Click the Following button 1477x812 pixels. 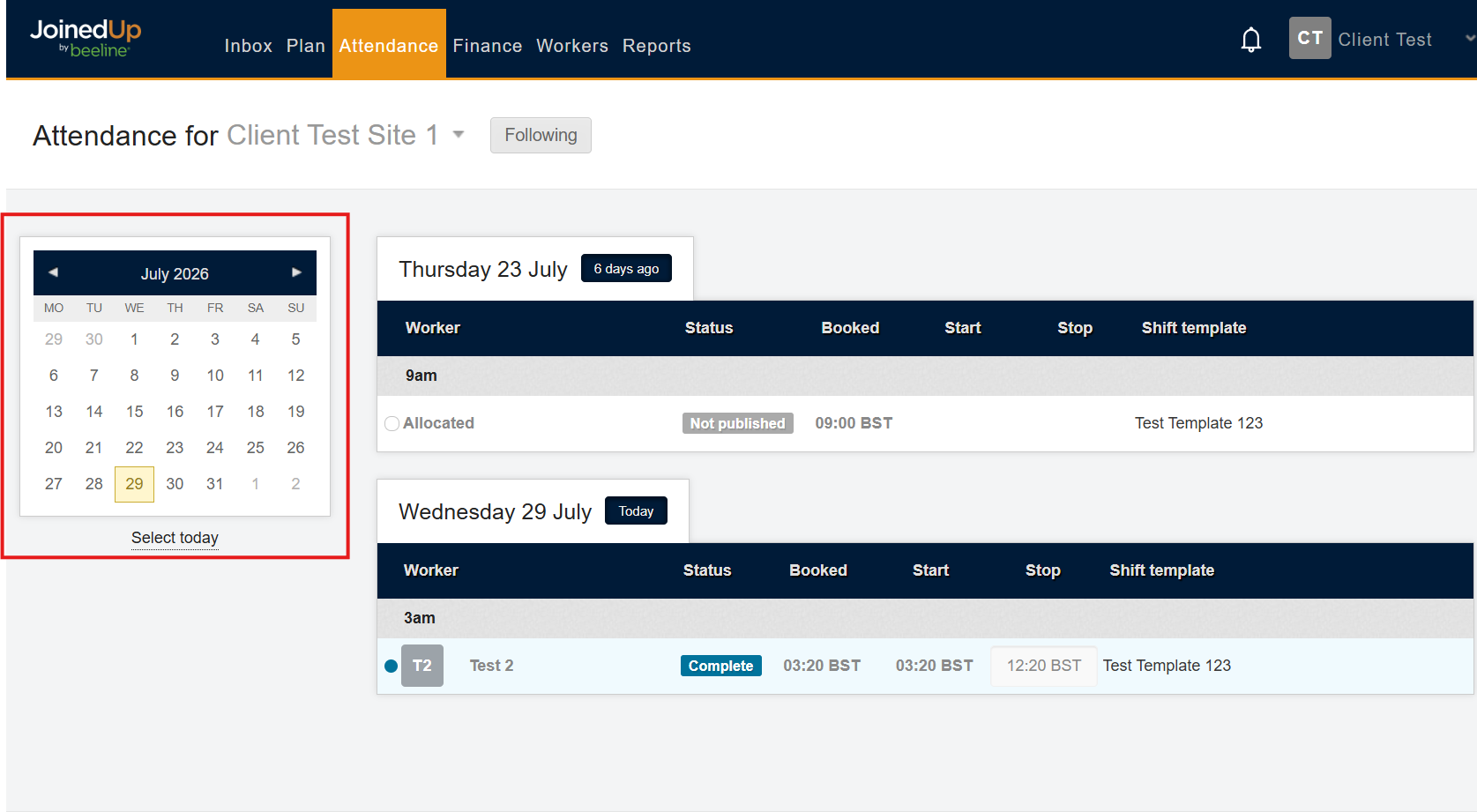[541, 135]
